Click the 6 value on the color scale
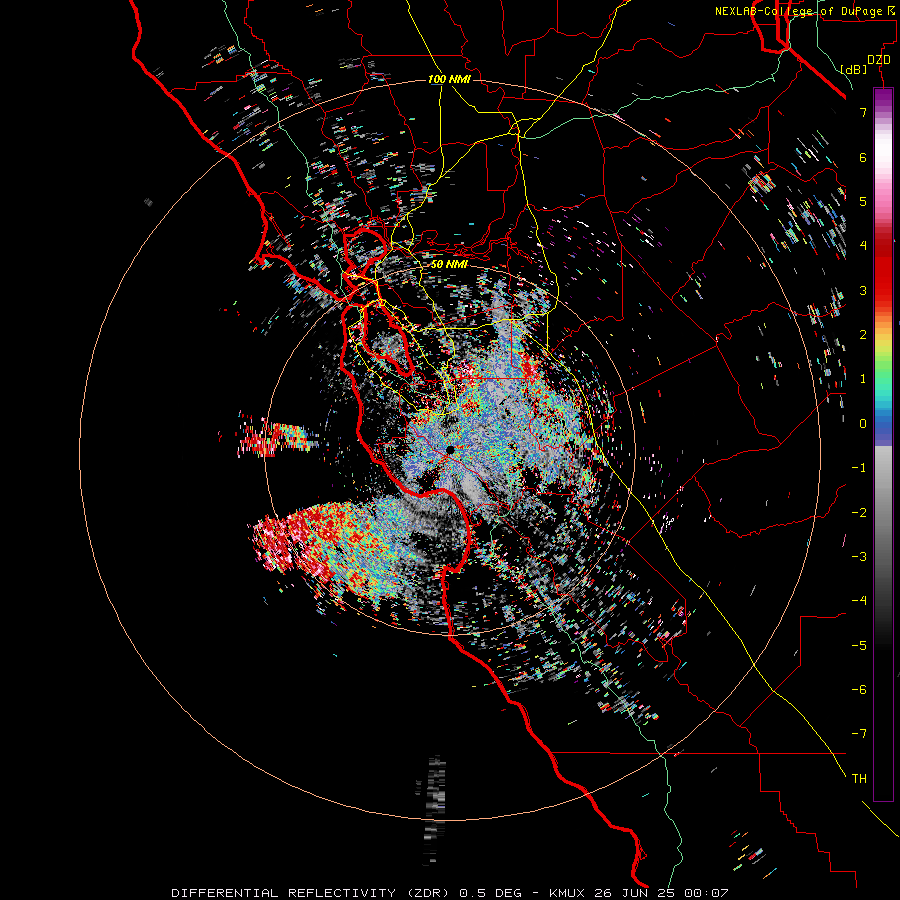This screenshot has width=900, height=900. (863, 157)
